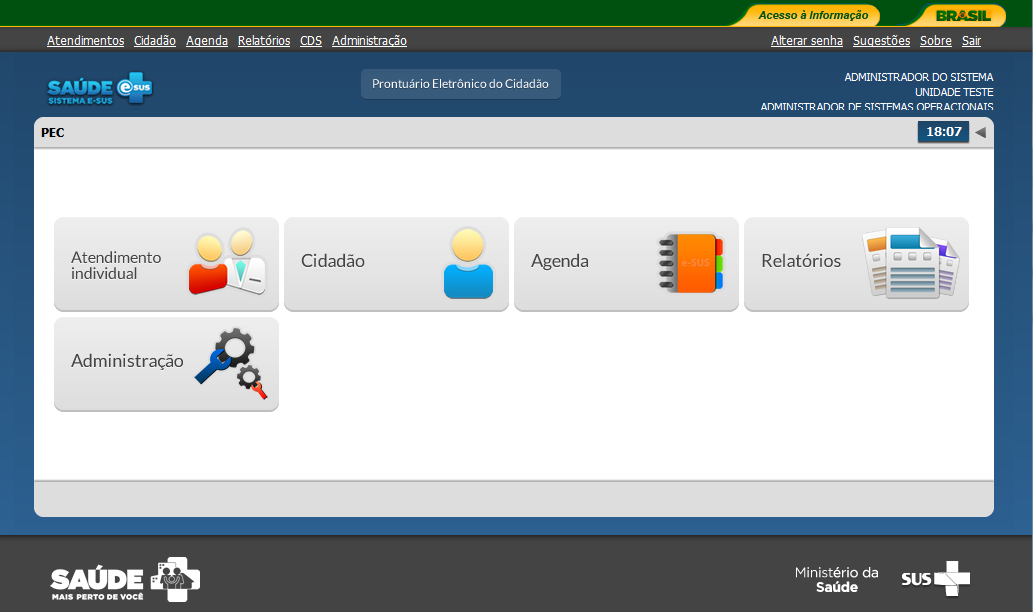The height and width of the screenshot is (612, 1033).
Task: Expand the Administração top menu
Action: (369, 41)
